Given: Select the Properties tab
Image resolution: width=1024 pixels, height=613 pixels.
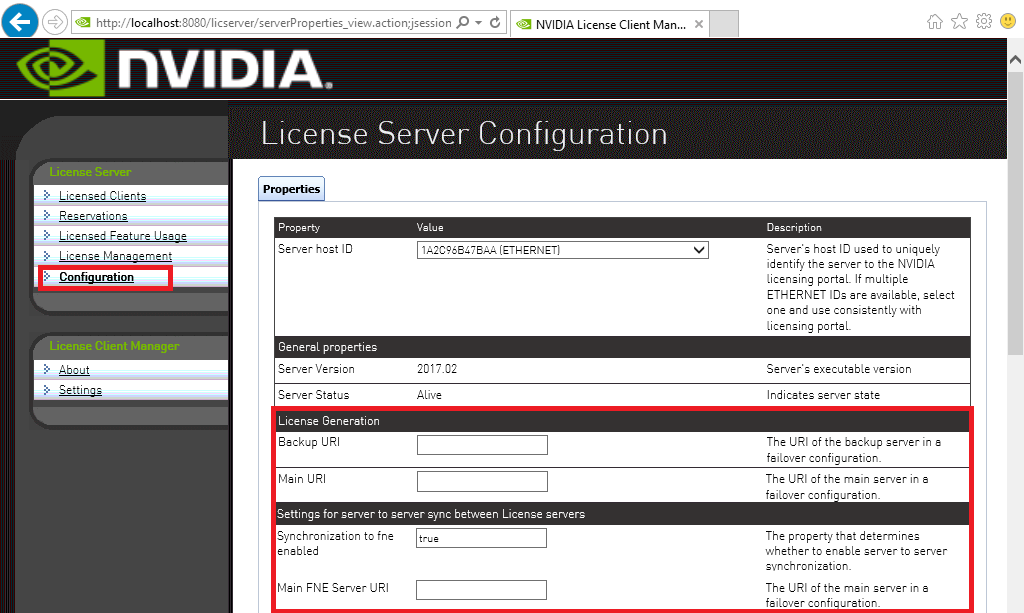Looking at the screenshot, I should click(x=291, y=188).
